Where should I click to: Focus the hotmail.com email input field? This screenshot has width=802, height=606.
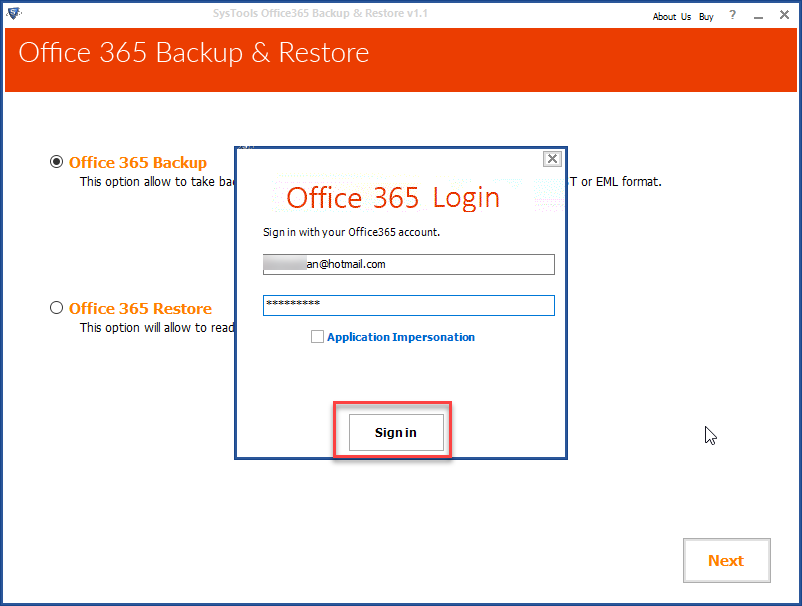coord(409,264)
